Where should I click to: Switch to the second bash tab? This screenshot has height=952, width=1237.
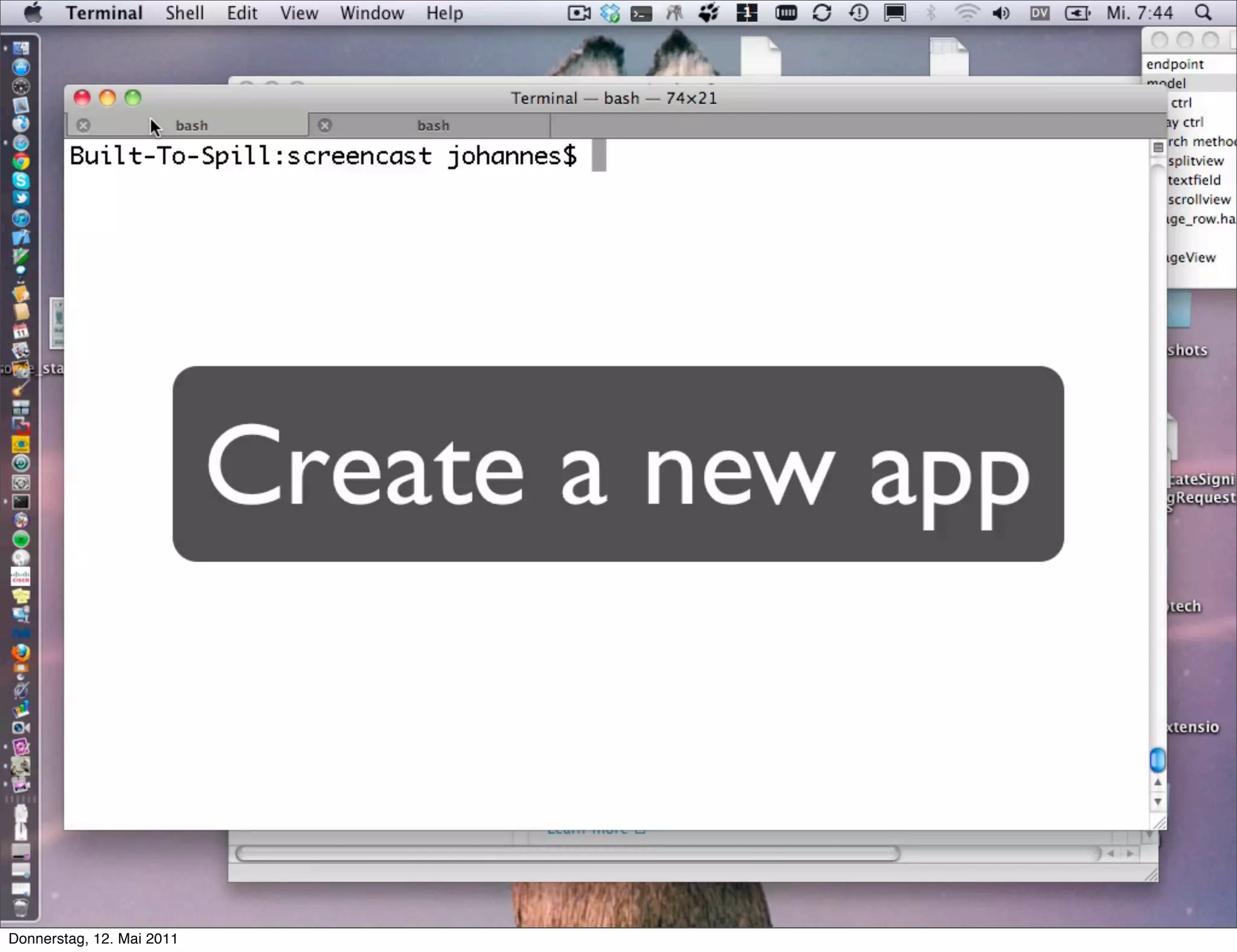pyautogui.click(x=433, y=126)
